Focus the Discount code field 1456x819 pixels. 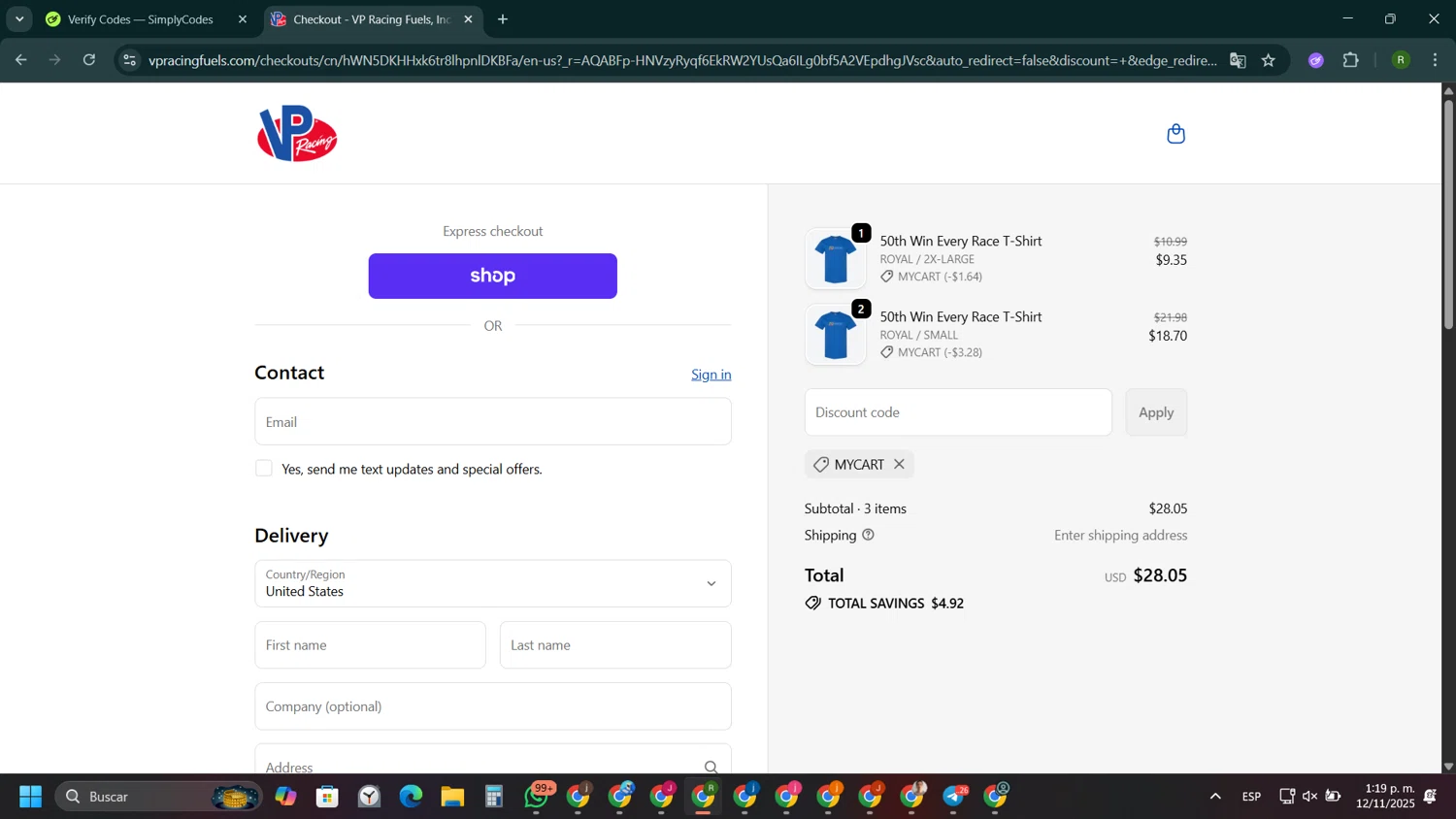pos(958,412)
